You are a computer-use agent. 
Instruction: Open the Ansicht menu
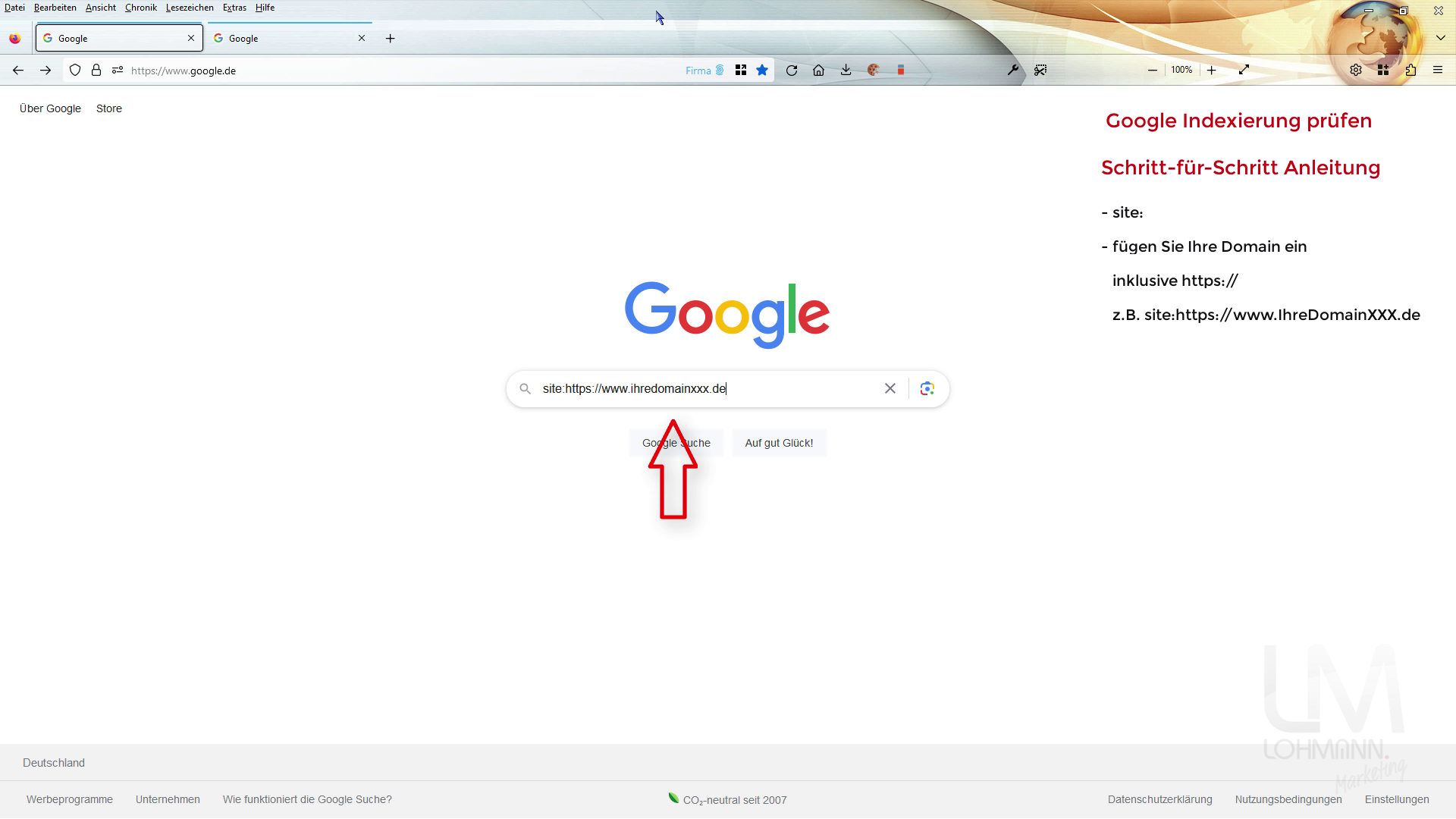click(x=101, y=8)
